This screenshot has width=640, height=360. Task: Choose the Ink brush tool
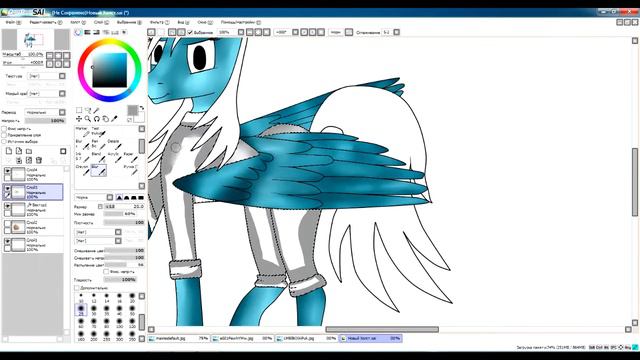[83, 157]
